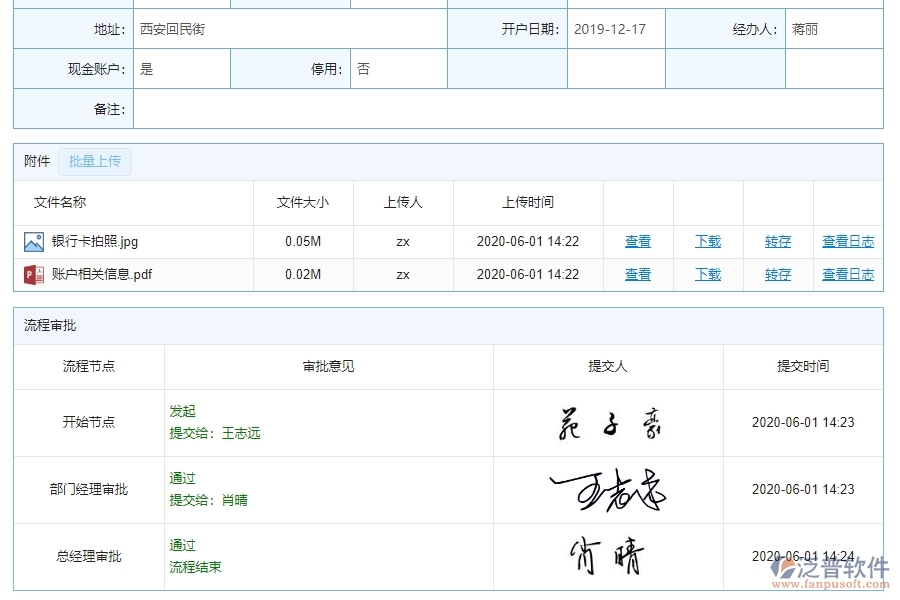
Task: Click the 批量上传 button in the 附件 panel
Action: click(95, 161)
